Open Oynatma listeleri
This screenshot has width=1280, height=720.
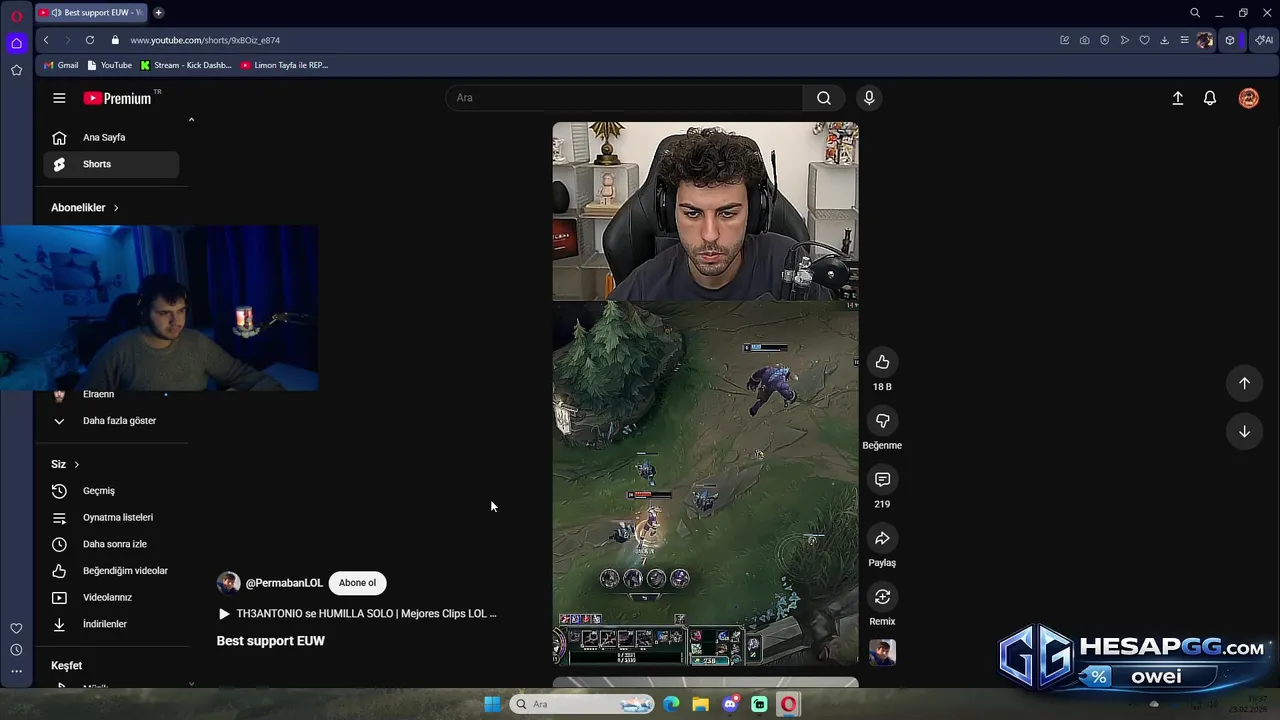[x=111, y=517]
